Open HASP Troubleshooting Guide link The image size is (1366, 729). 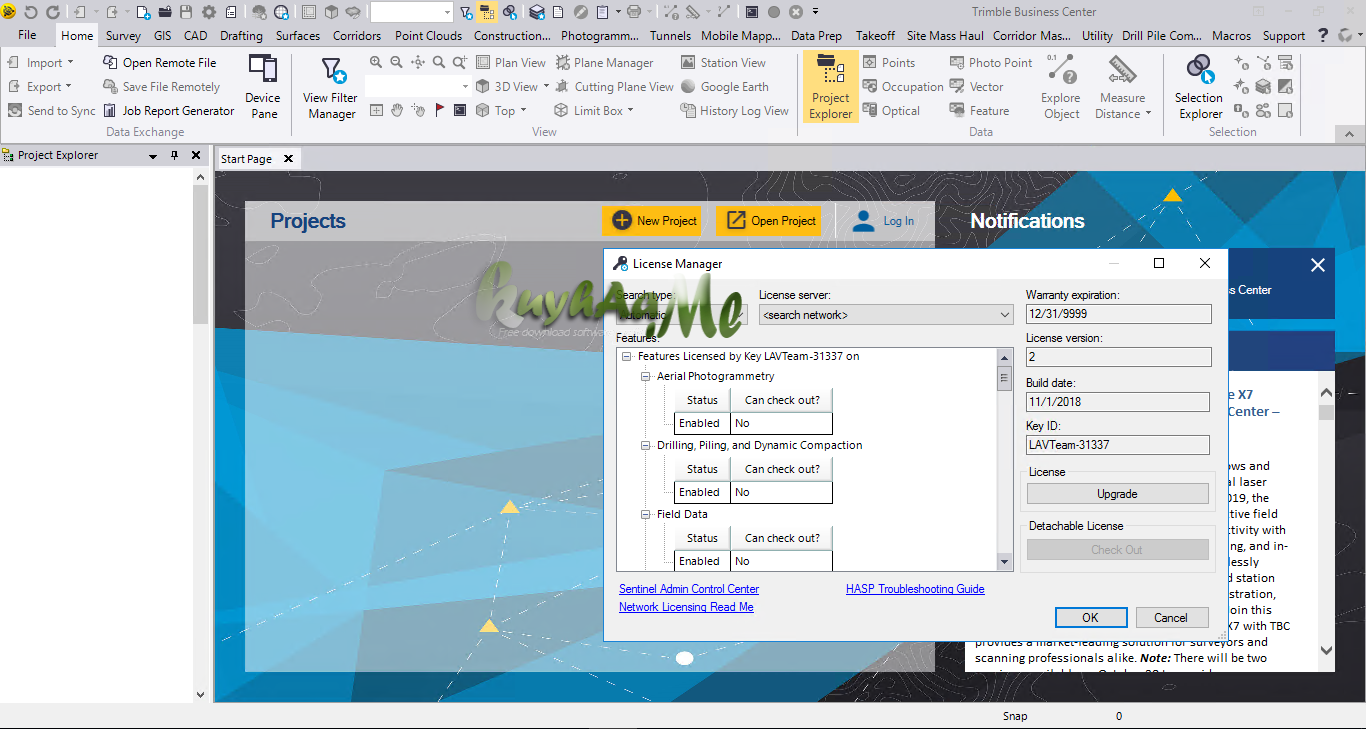(x=915, y=589)
